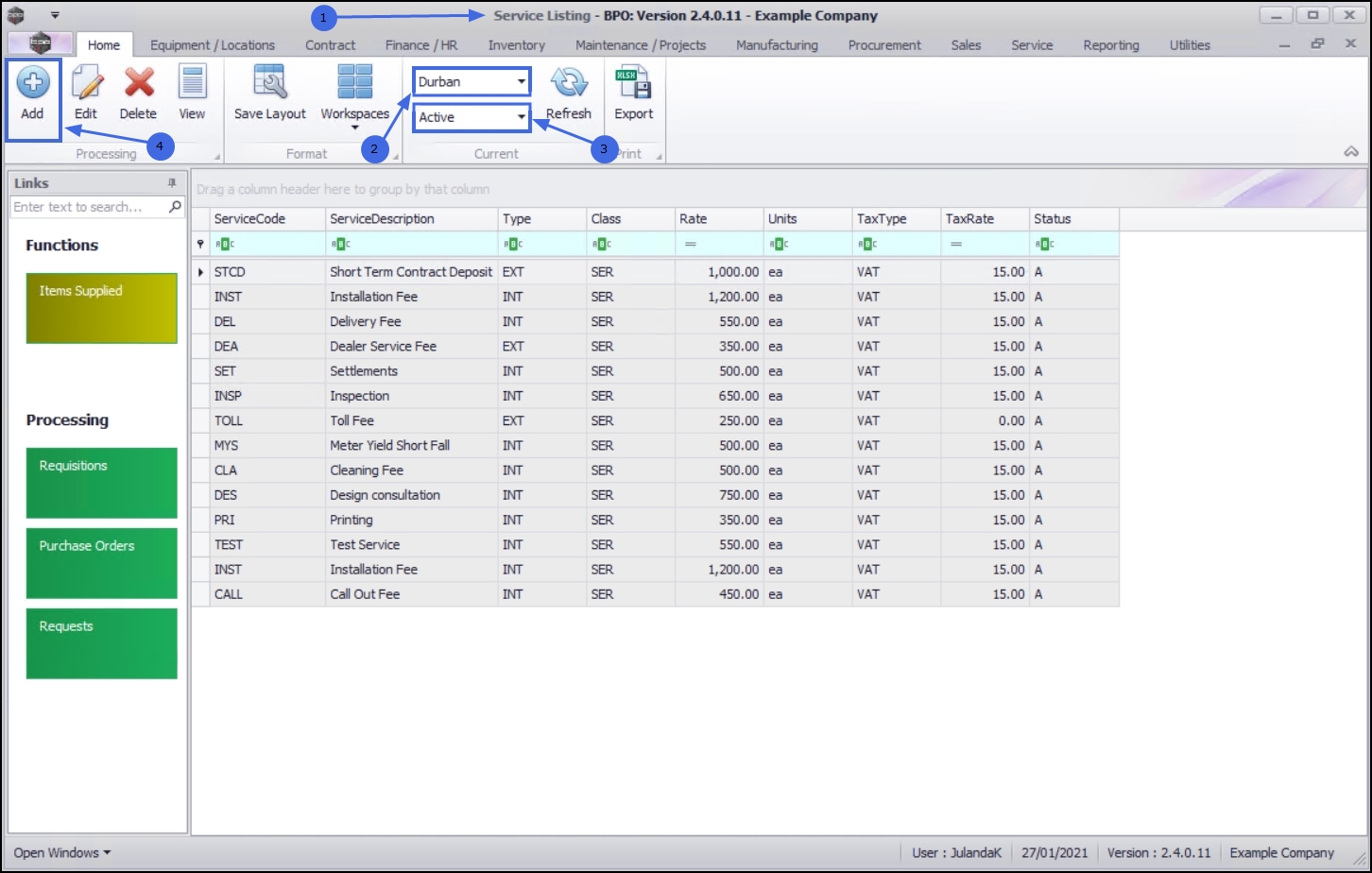
Task: Click the Save Layout icon
Action: coord(270,82)
